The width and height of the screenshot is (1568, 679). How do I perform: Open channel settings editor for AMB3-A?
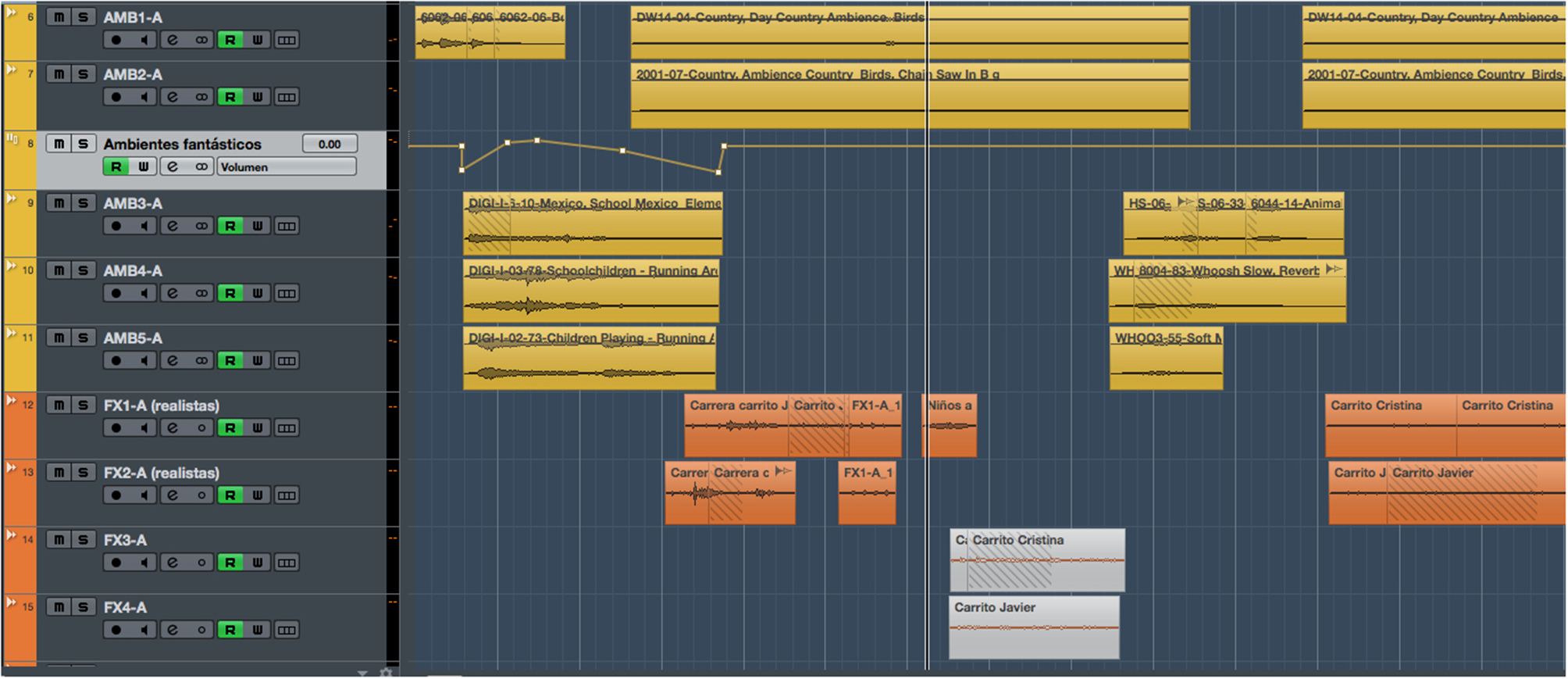point(173,226)
